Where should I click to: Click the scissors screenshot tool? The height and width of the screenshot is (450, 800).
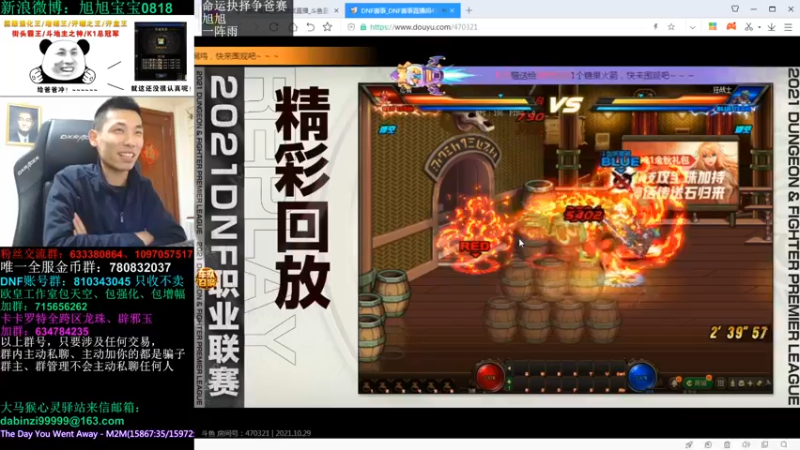pyautogui.click(x=748, y=27)
